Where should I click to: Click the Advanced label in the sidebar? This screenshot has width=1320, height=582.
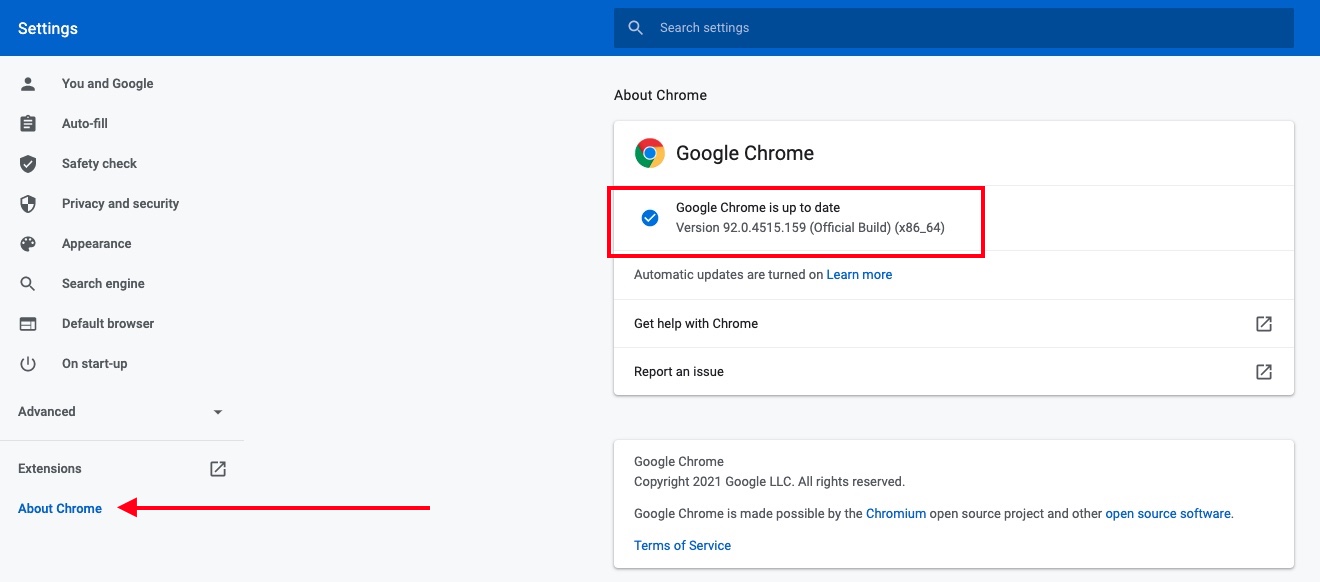(x=47, y=412)
